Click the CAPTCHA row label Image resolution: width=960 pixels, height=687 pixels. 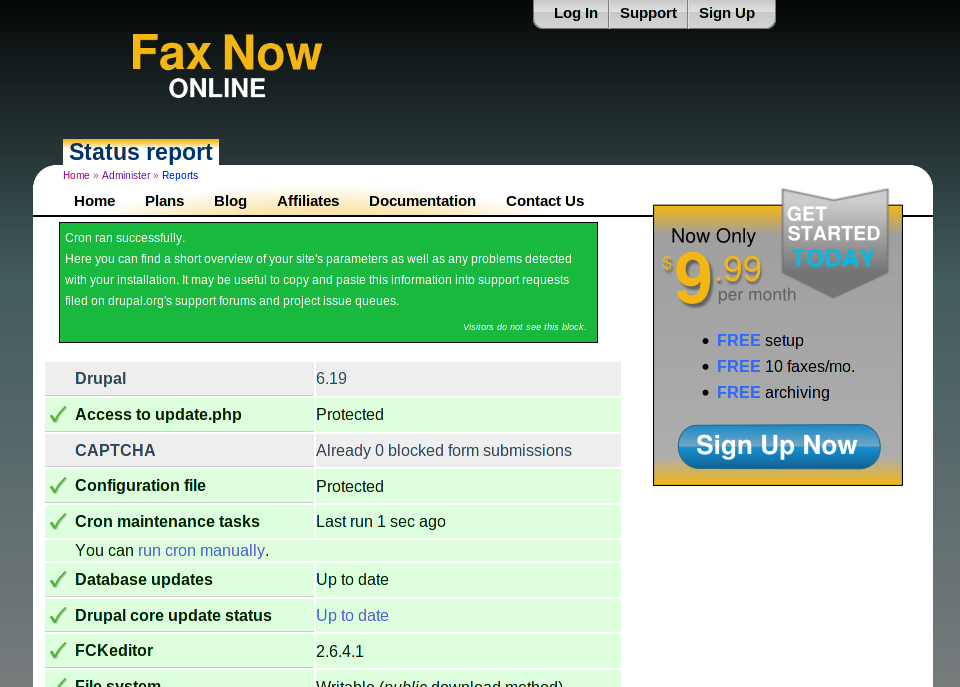click(x=115, y=450)
